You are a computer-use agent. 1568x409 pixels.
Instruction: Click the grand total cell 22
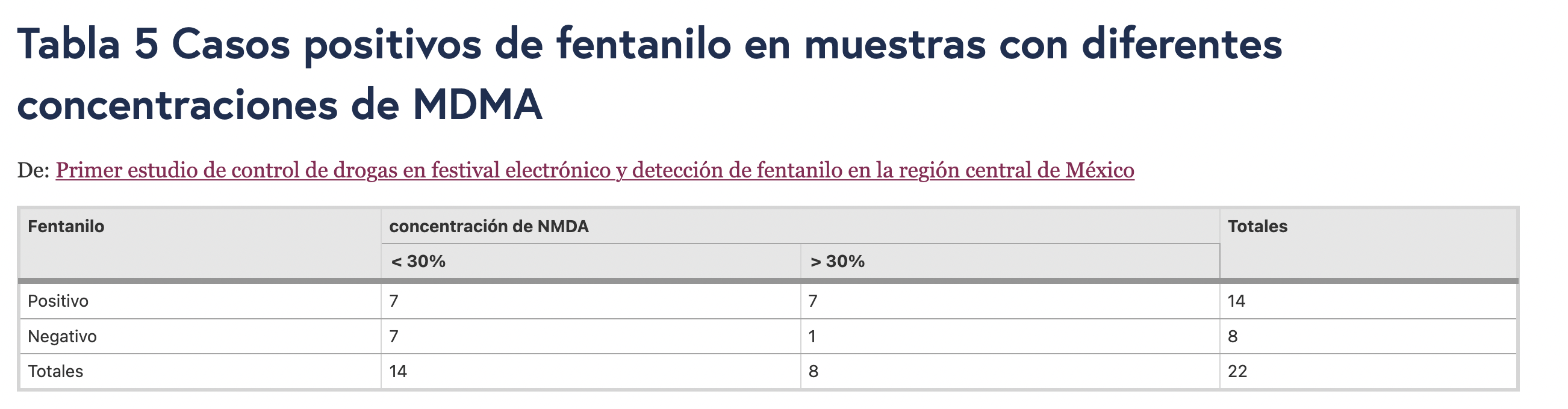tap(1237, 371)
